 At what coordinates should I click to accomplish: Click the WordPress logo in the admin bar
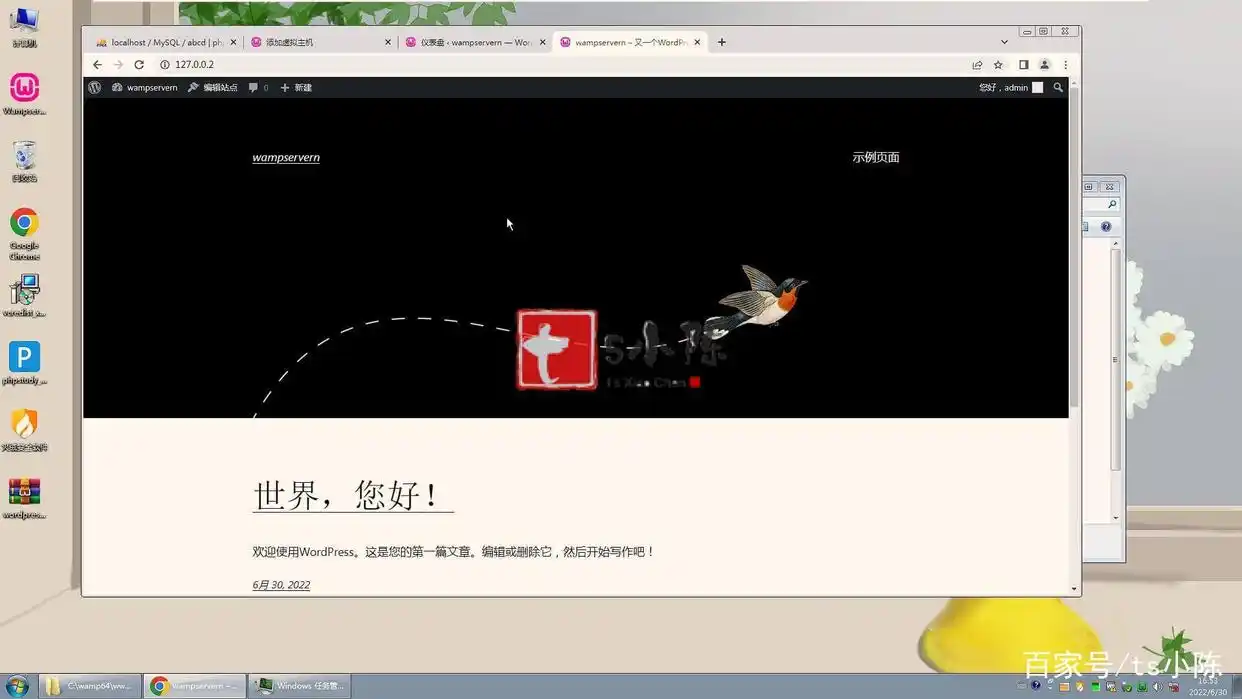pyautogui.click(x=95, y=87)
